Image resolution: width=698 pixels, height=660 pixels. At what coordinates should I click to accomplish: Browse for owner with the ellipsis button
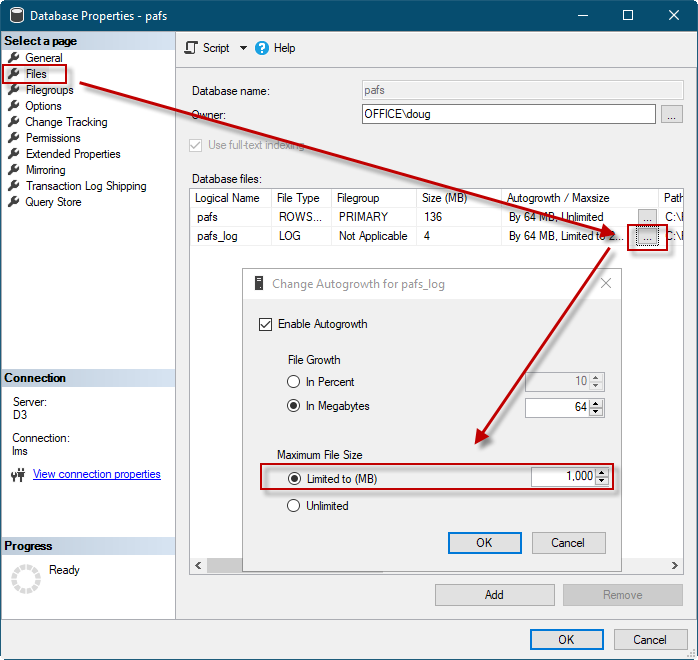point(671,114)
